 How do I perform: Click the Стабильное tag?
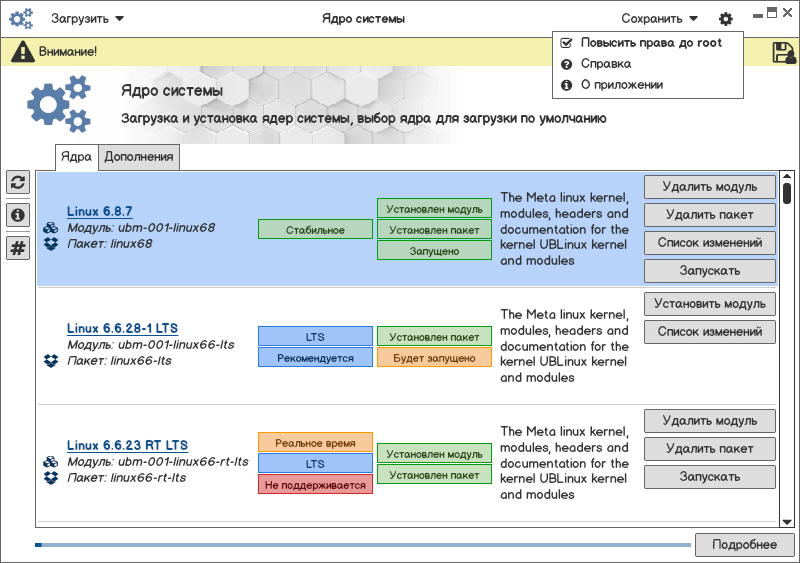[315, 230]
